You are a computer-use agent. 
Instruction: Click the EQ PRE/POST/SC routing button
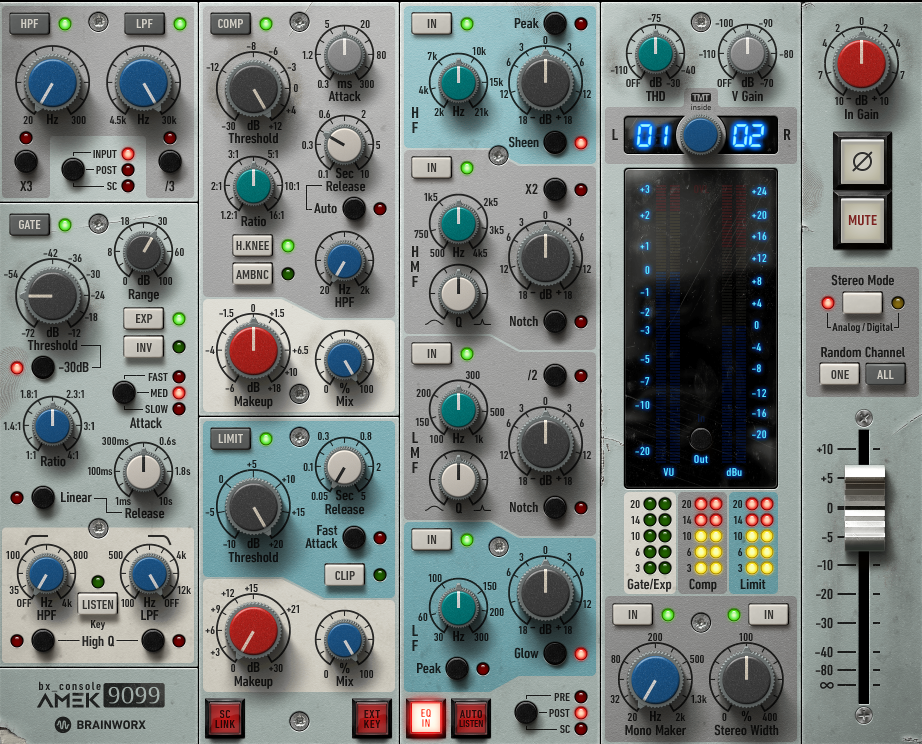[x=526, y=712]
